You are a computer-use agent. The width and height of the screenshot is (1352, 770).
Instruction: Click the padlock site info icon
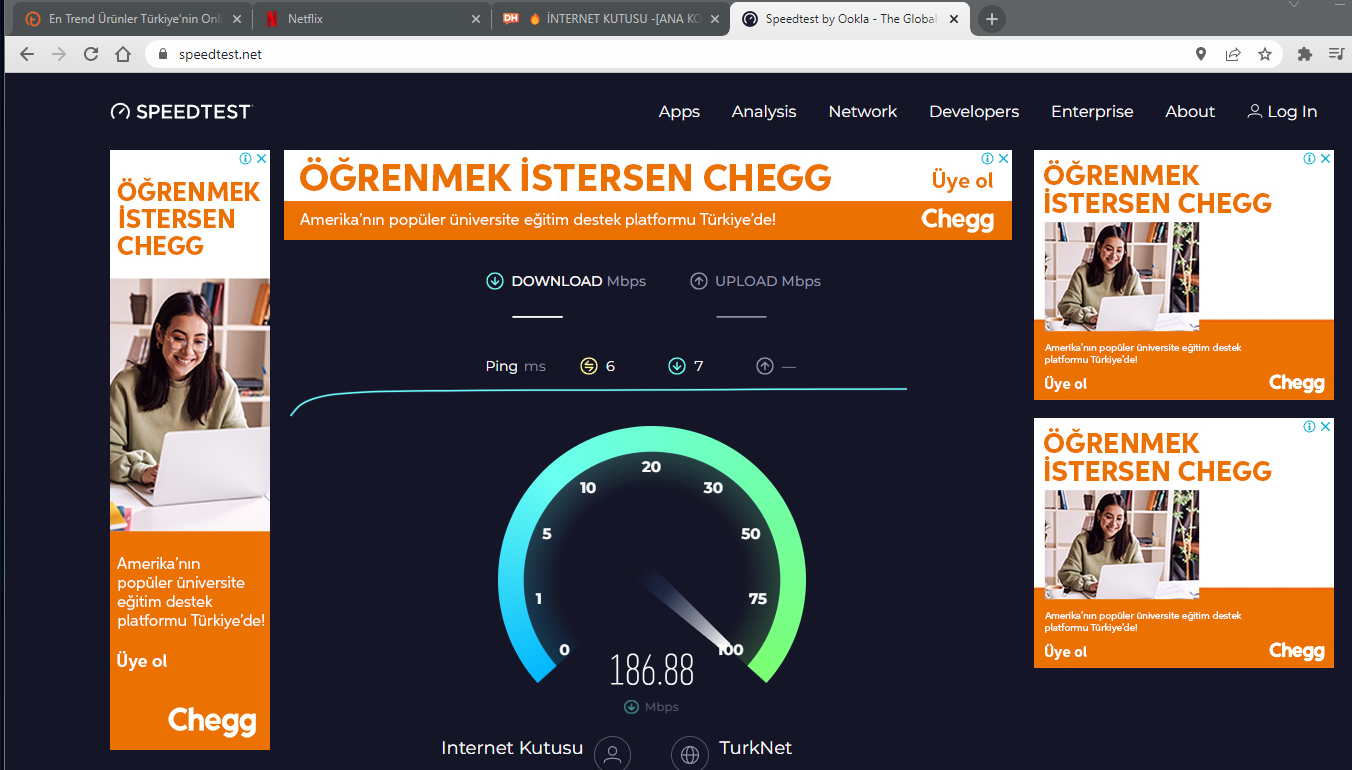tap(165, 54)
